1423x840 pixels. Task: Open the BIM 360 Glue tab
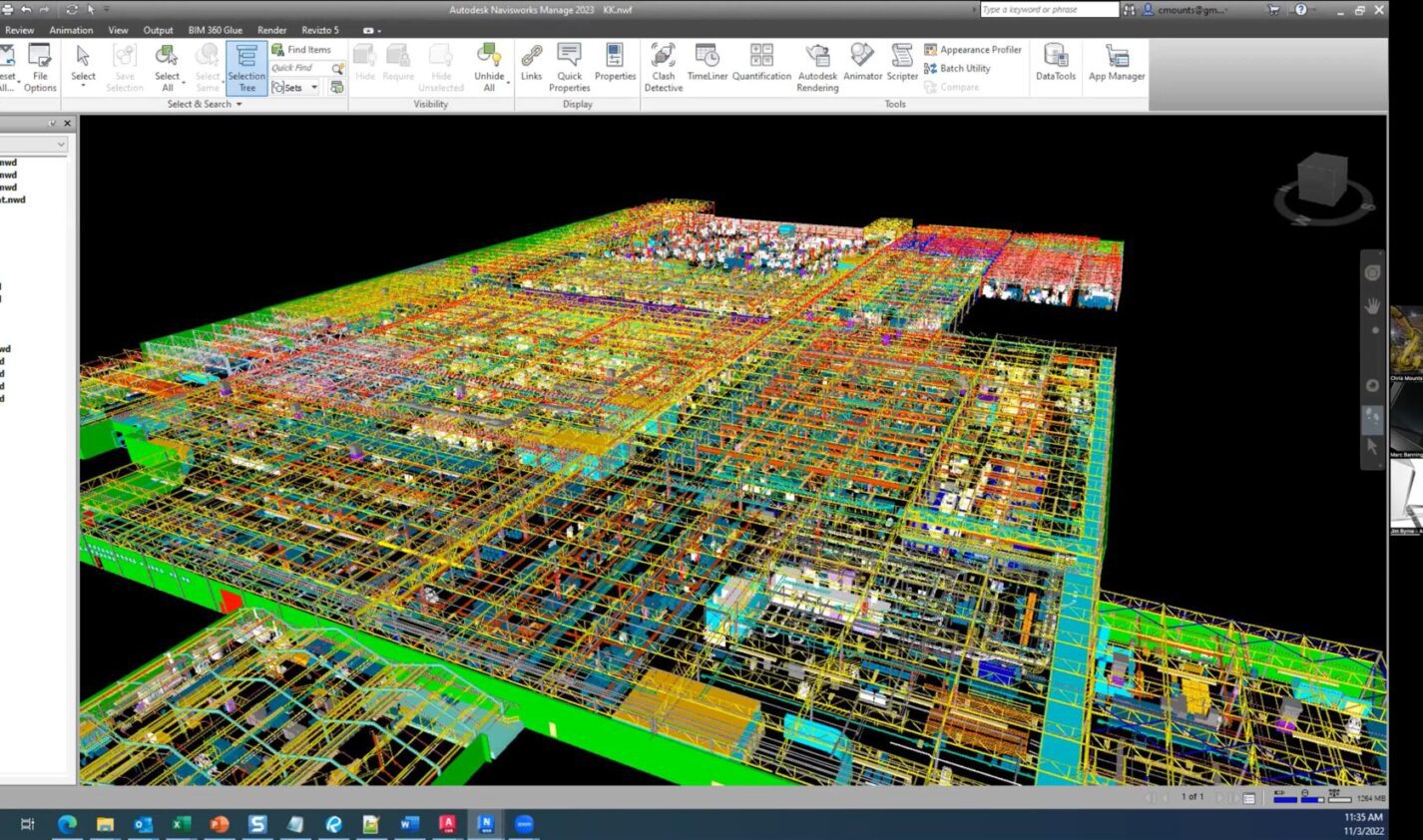214,30
